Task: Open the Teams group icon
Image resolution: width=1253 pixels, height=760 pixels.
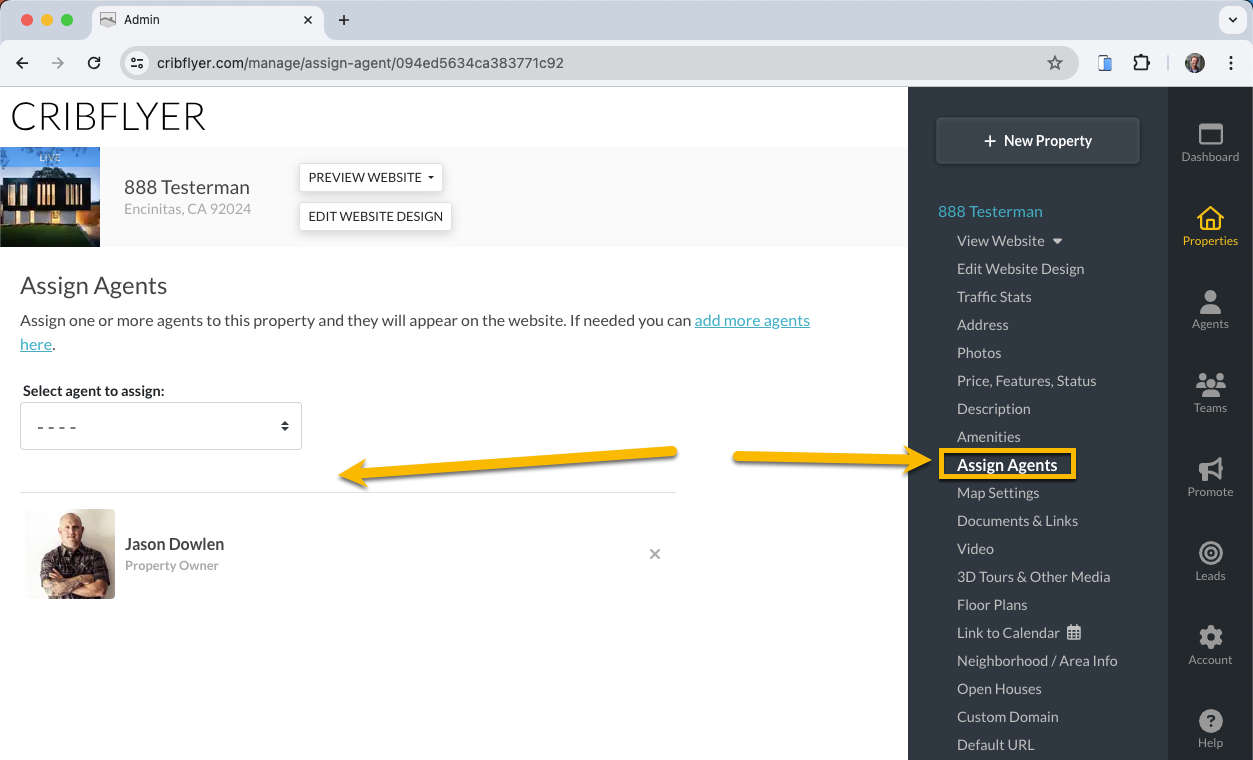Action: pyautogui.click(x=1210, y=384)
